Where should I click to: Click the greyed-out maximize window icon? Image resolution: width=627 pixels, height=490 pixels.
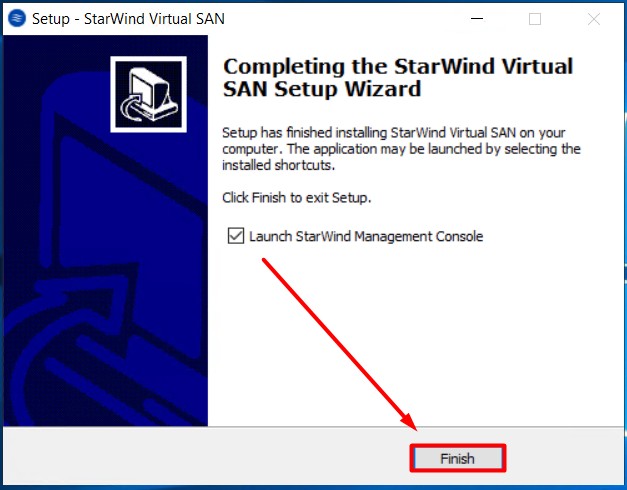[x=535, y=19]
